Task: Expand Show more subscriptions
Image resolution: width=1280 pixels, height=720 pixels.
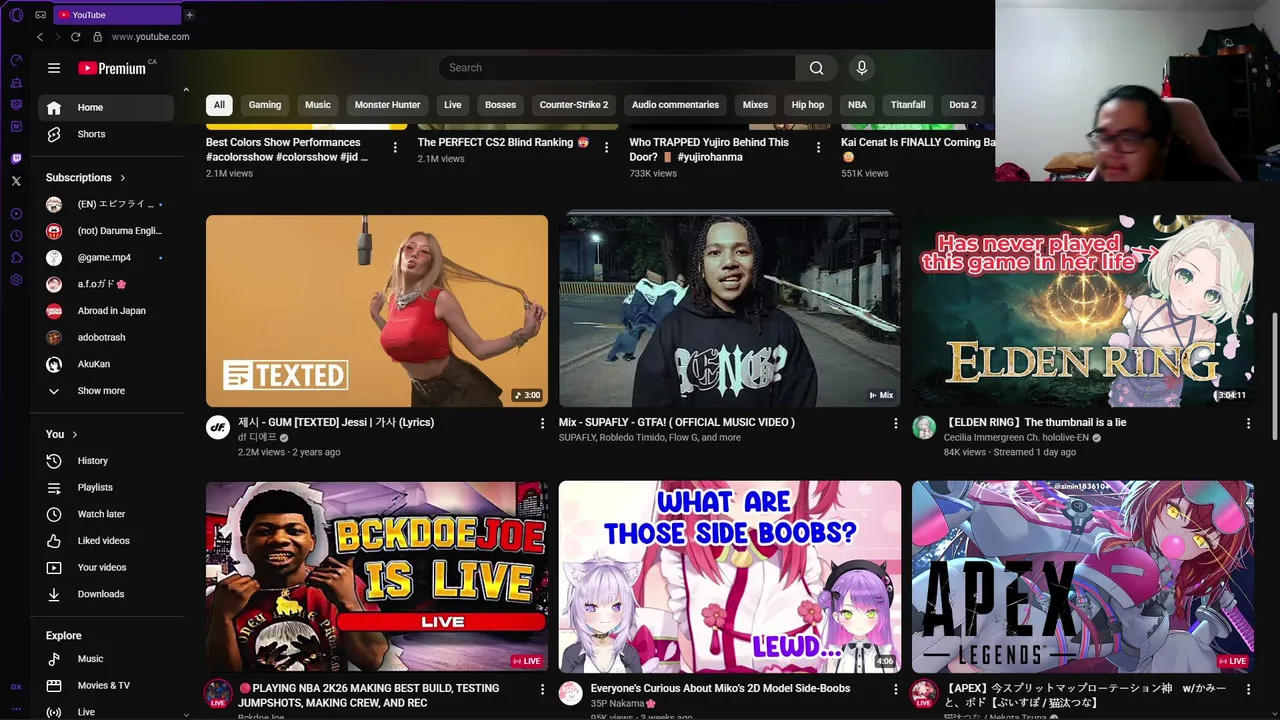Action: 107,391
